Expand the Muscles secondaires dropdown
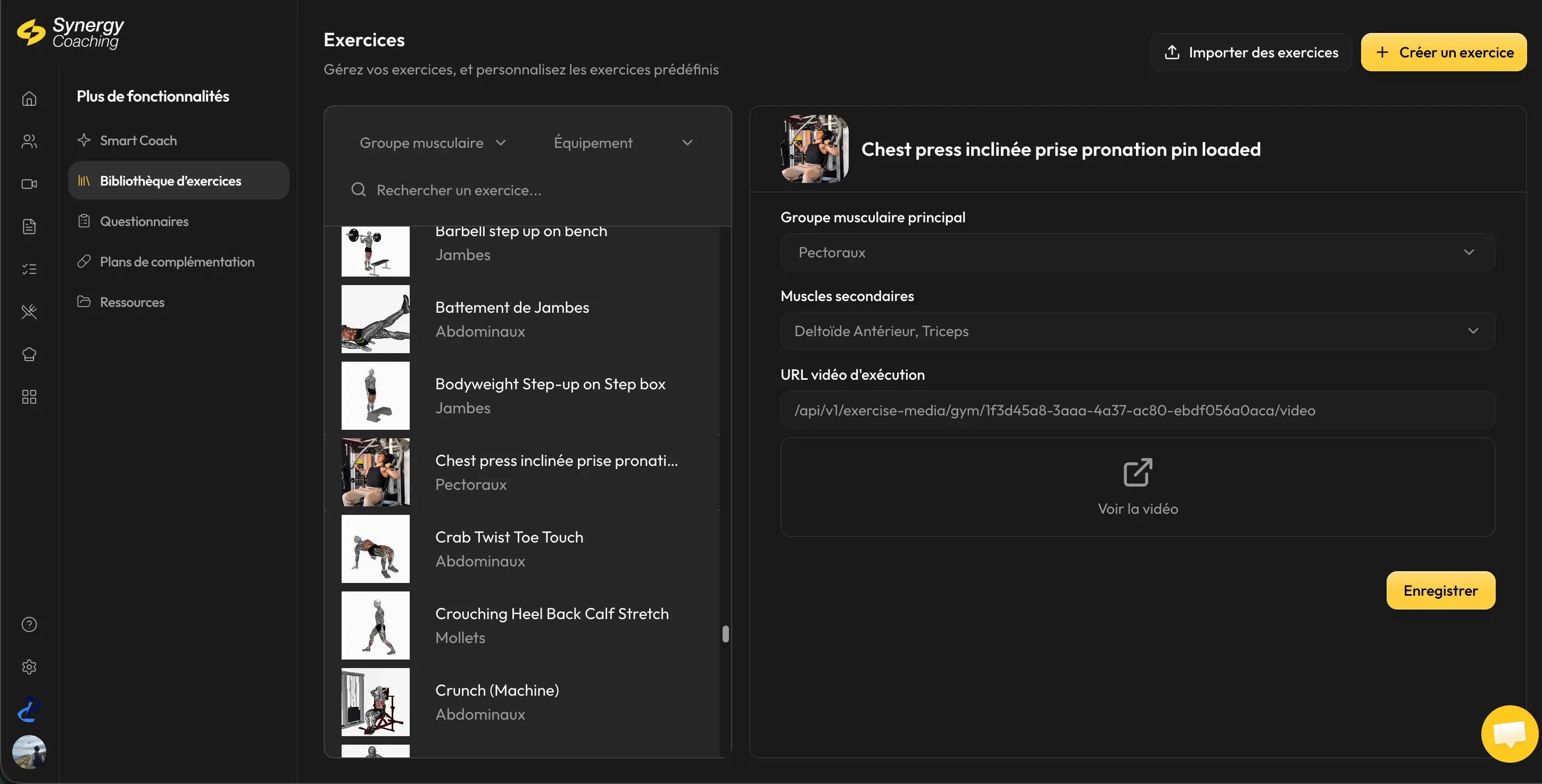Viewport: 1542px width, 784px height. 1138,331
